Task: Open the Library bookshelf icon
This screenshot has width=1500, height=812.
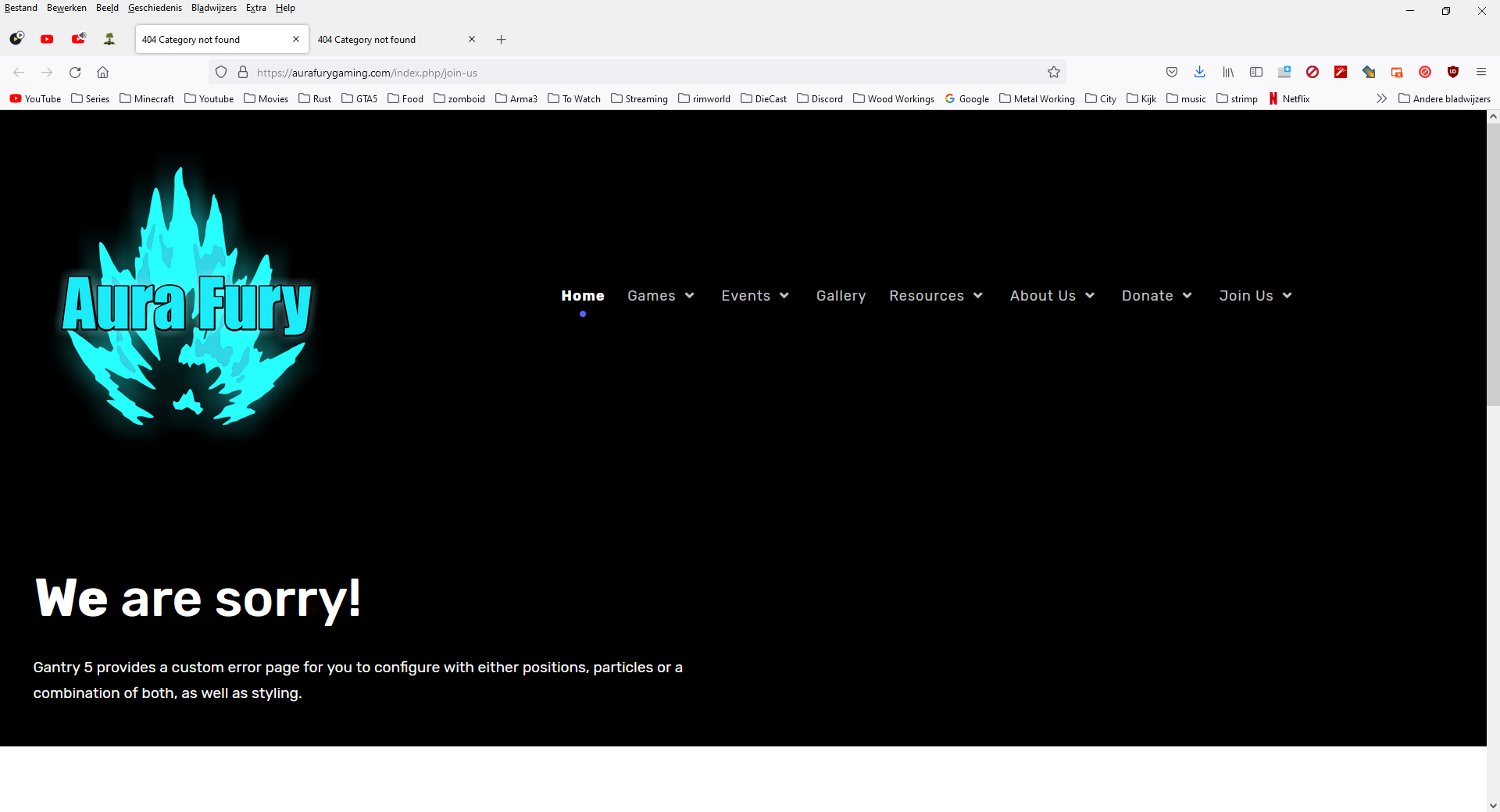Action: click(1228, 73)
